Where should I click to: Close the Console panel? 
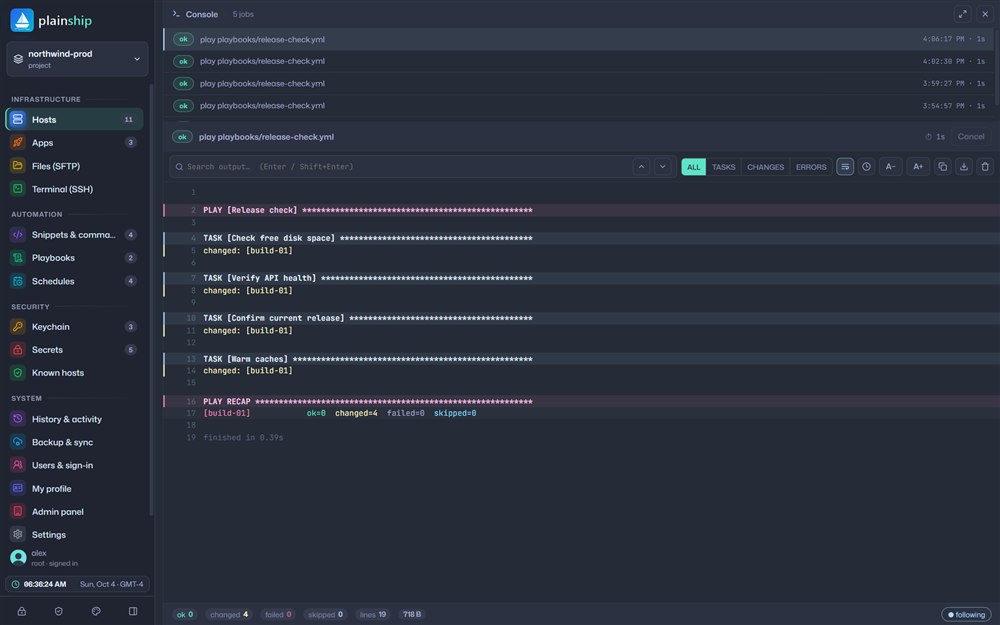tap(985, 14)
